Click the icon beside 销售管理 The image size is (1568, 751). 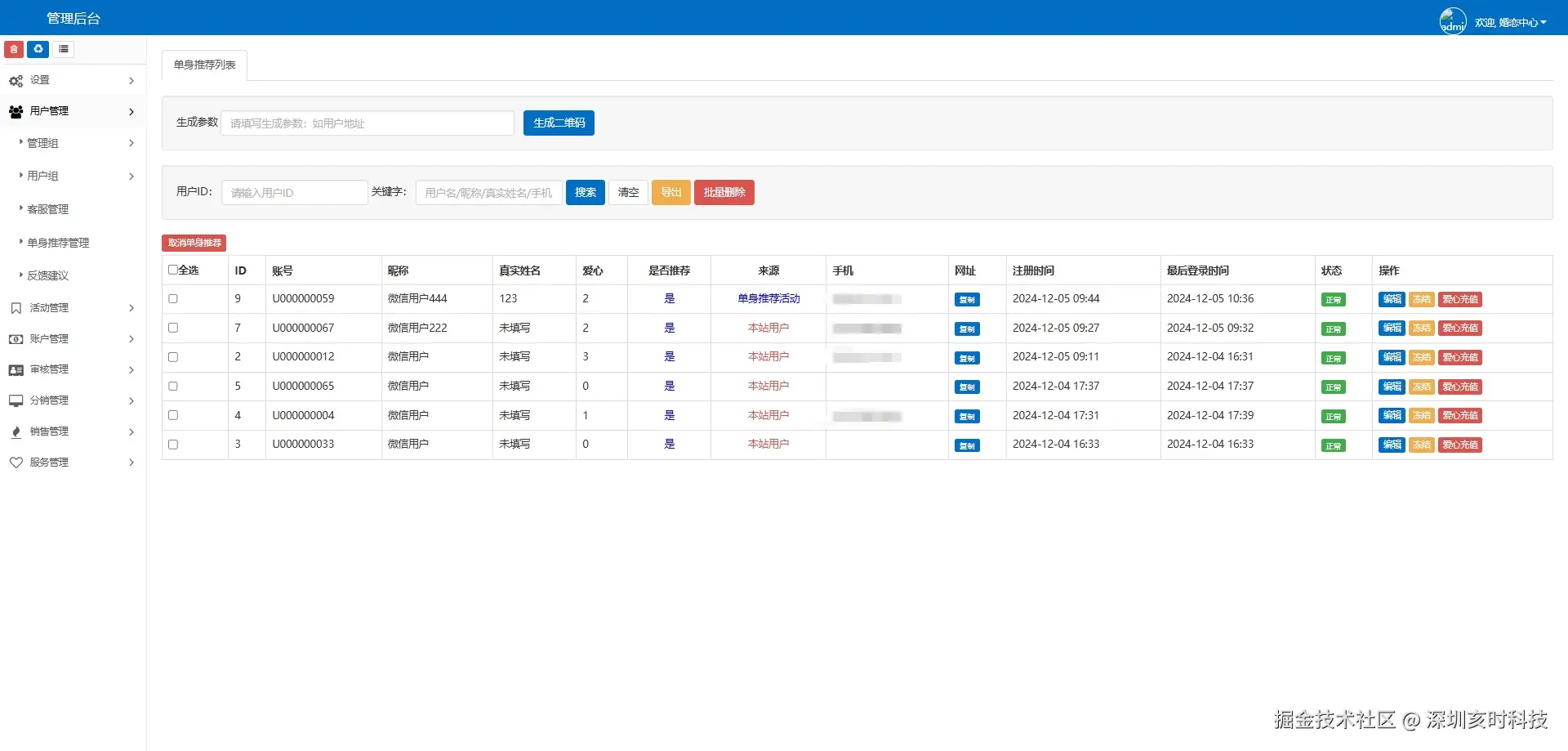coord(16,431)
